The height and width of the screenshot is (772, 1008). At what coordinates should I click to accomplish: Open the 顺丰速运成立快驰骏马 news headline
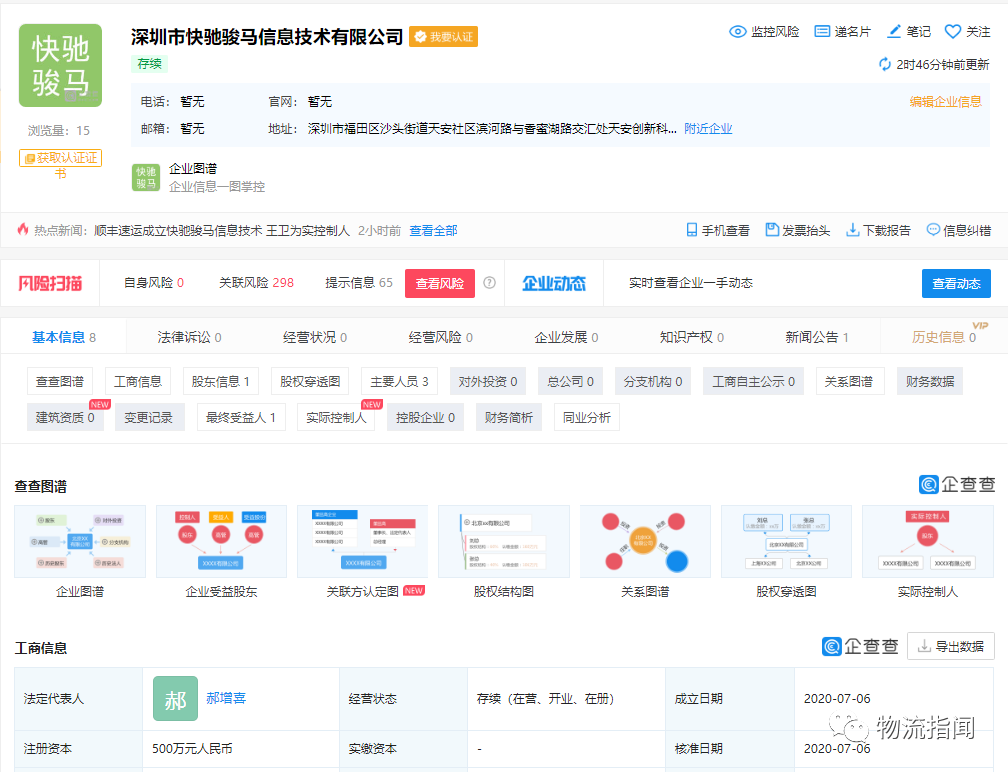(222, 231)
